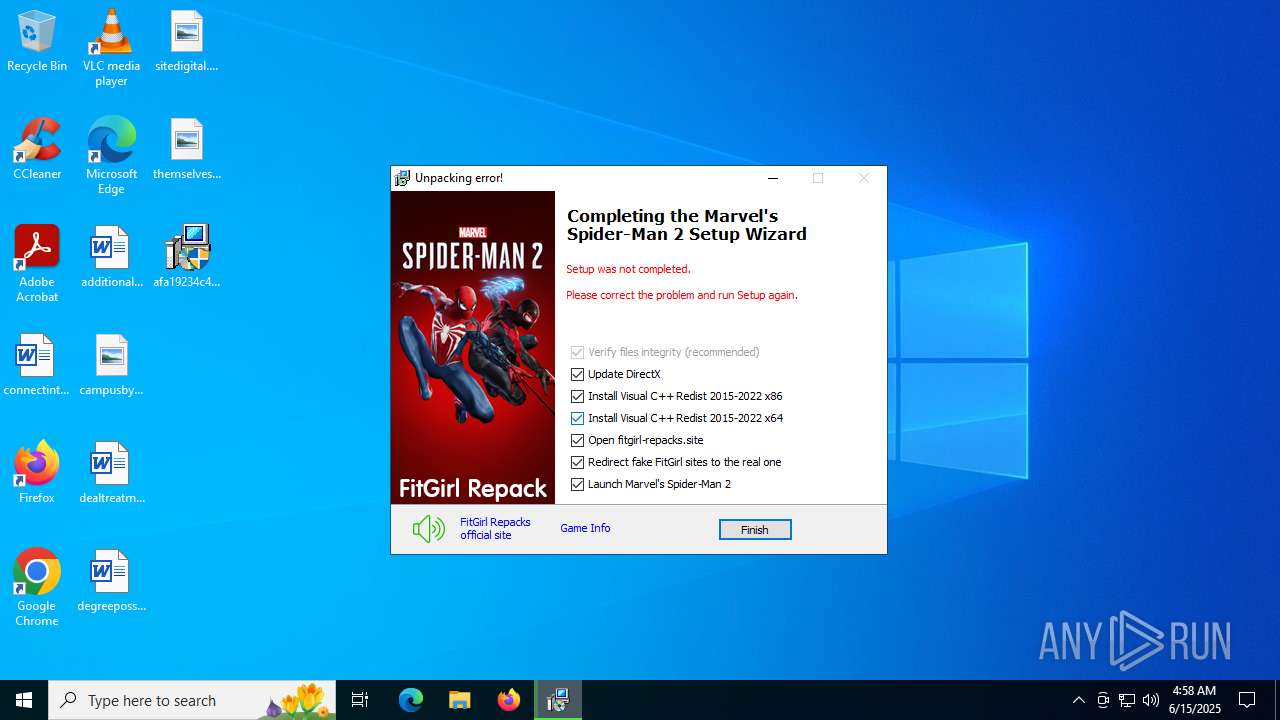This screenshot has width=1280, height=720.
Task: Click the Spider-Man 2 cover artwork
Action: [473, 348]
